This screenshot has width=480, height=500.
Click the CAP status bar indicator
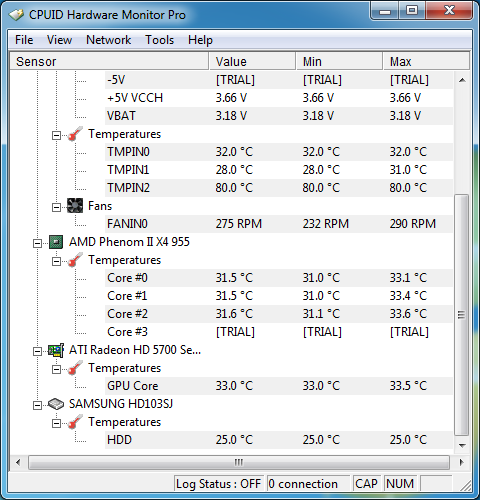pyautogui.click(x=366, y=484)
